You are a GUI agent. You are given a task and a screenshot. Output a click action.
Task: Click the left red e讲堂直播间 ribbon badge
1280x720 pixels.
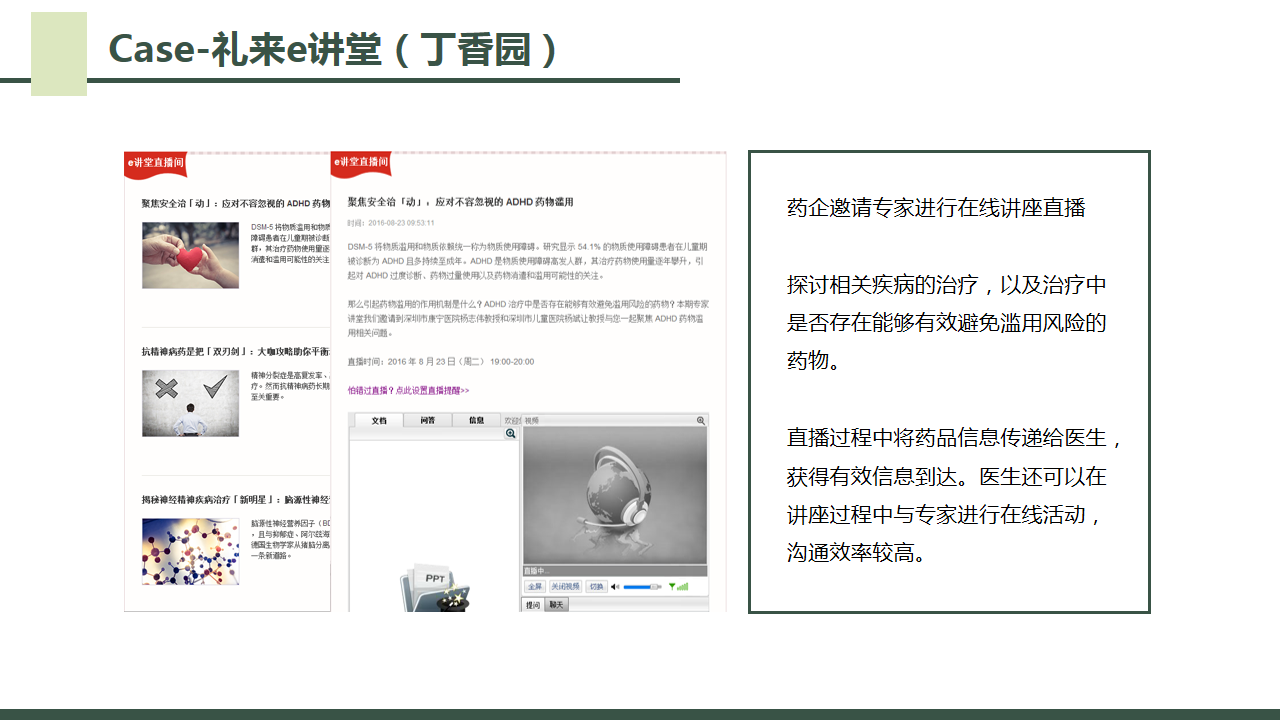click(x=155, y=163)
